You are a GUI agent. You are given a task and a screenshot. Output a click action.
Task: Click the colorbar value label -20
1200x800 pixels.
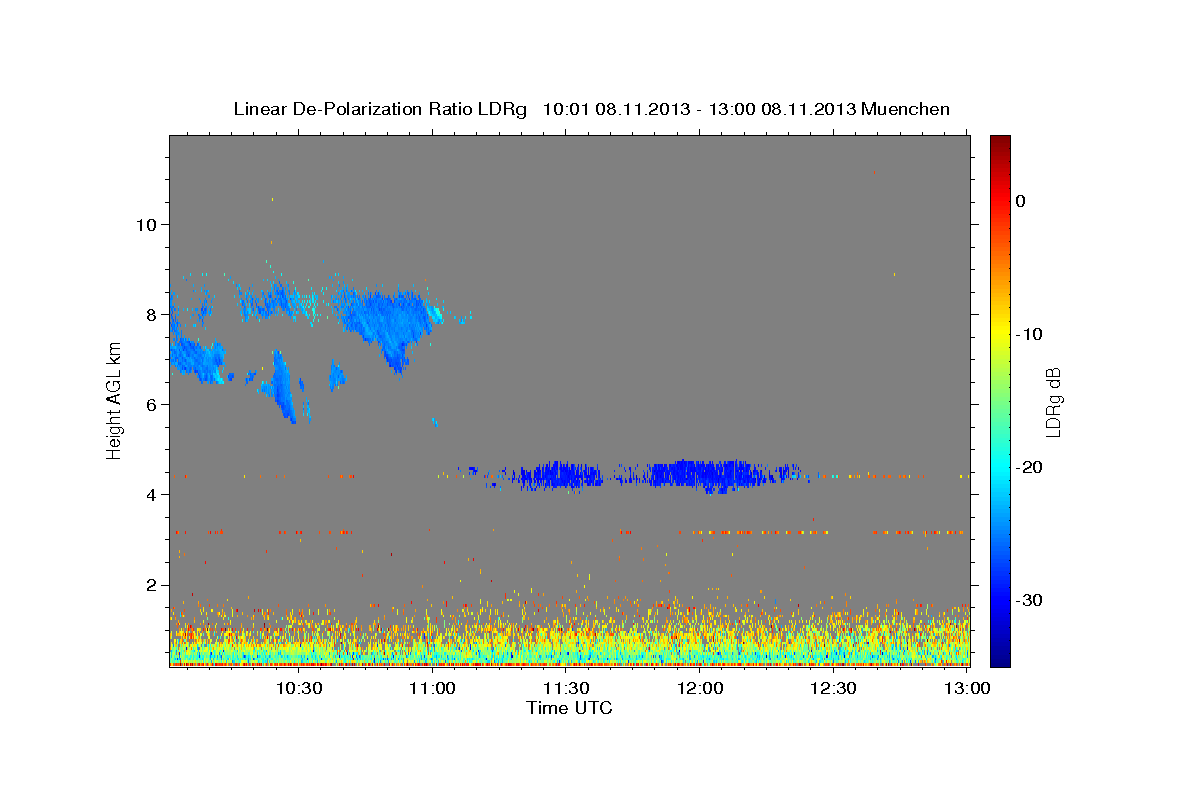point(1029,467)
